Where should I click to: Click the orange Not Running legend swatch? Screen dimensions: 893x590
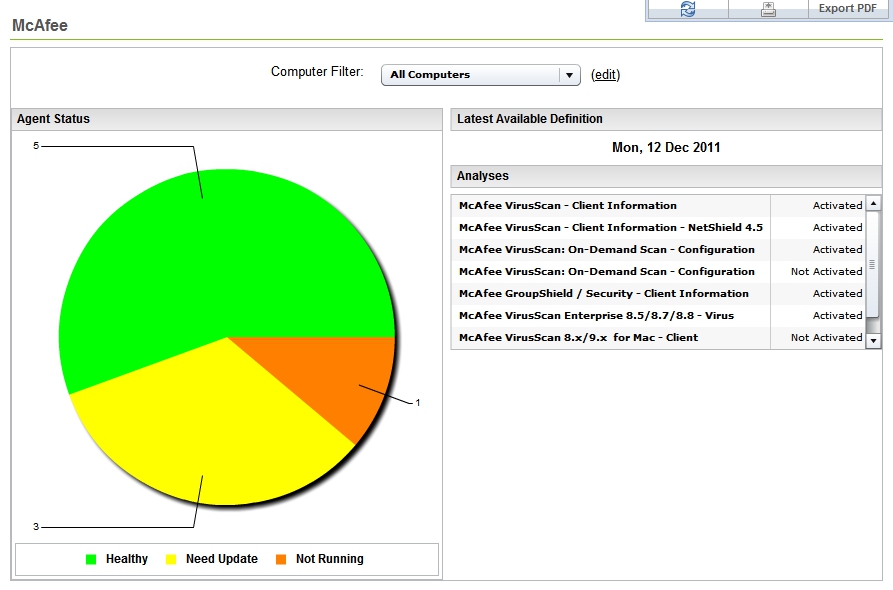[281, 560]
